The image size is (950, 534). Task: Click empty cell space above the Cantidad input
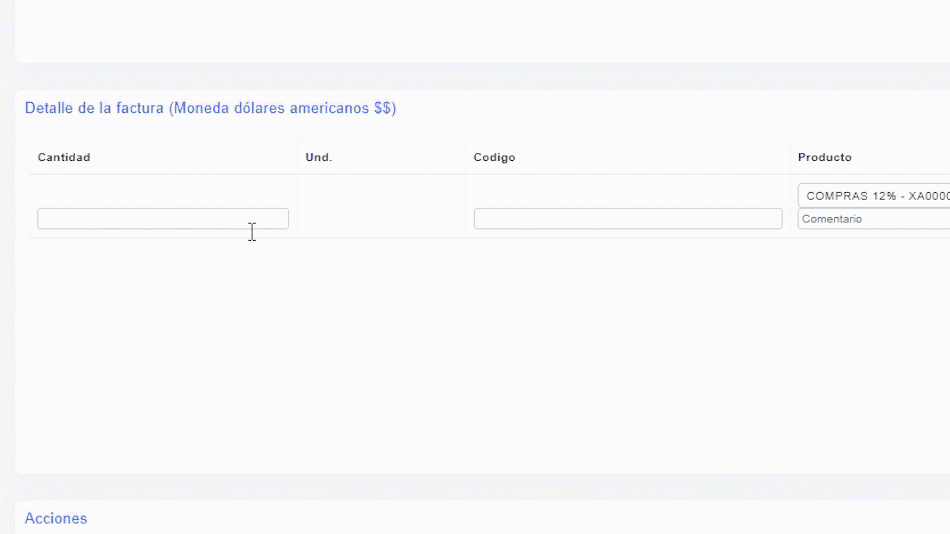click(x=162, y=191)
